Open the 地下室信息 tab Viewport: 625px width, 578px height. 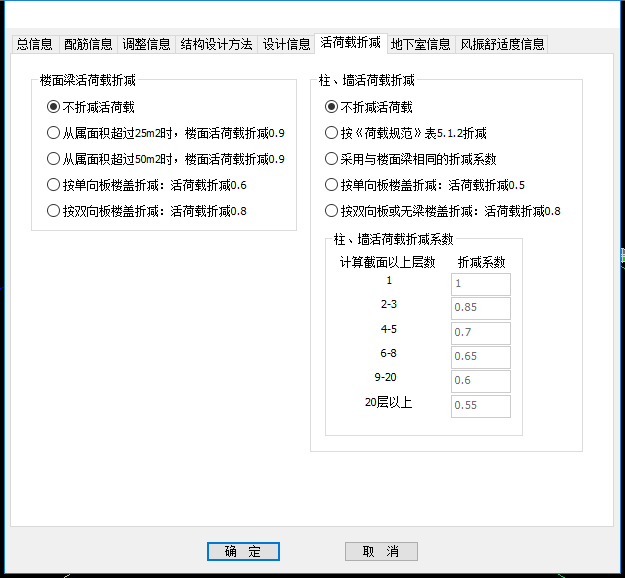[421, 44]
